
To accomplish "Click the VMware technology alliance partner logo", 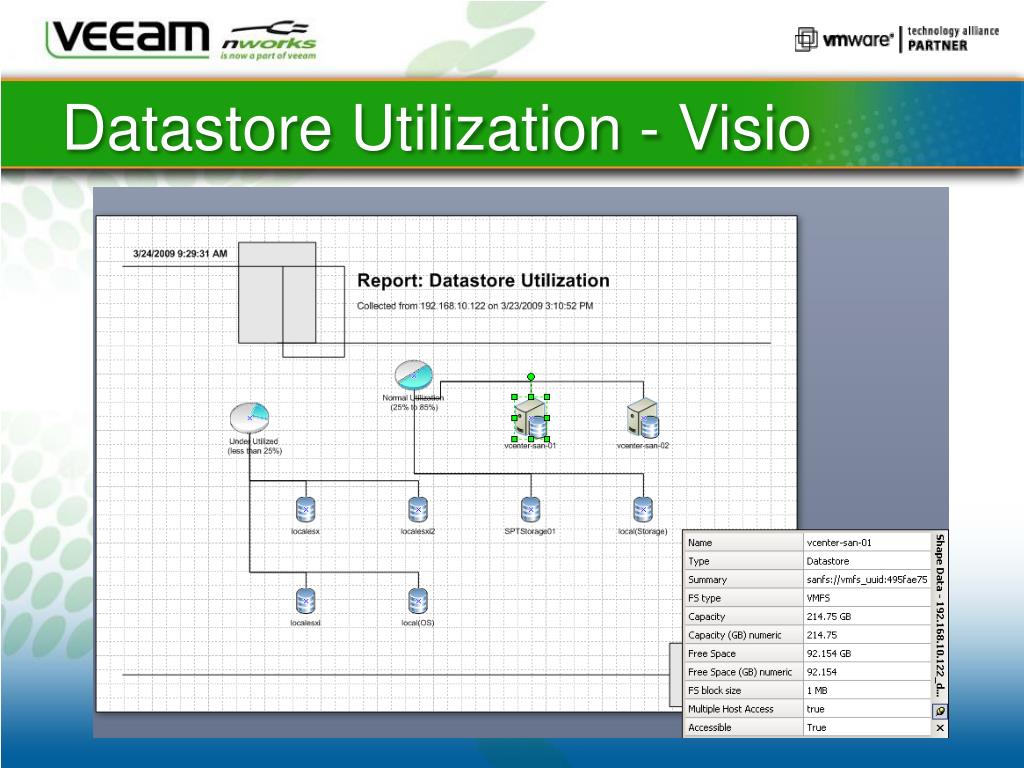I will pyautogui.click(x=897, y=39).
